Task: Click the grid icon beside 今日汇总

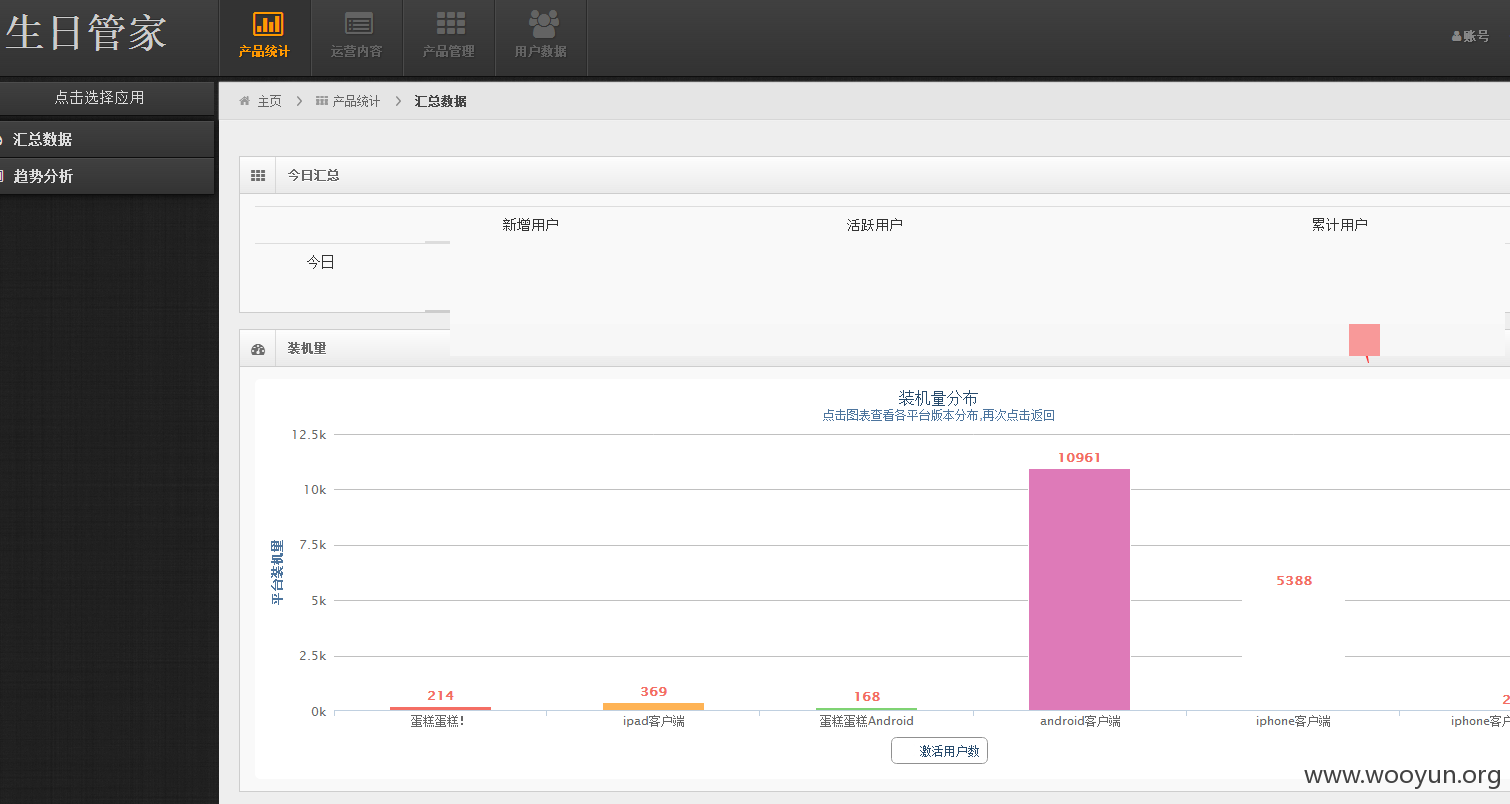Action: coord(258,175)
